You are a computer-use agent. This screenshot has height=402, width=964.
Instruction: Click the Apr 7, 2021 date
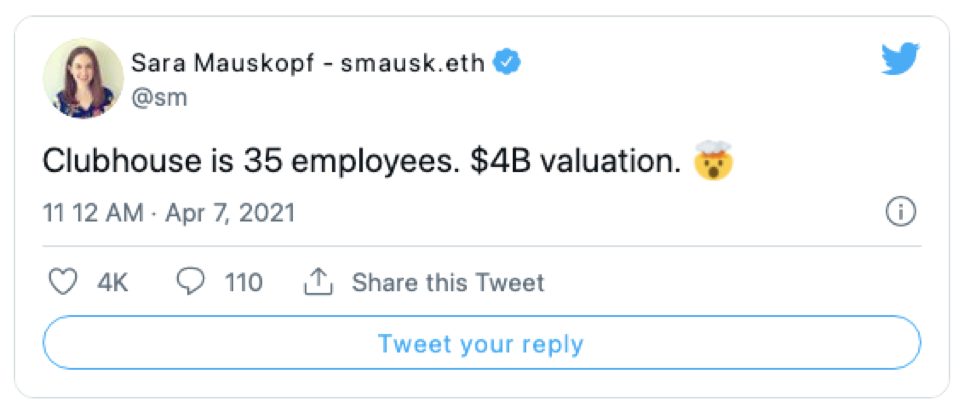(229, 213)
